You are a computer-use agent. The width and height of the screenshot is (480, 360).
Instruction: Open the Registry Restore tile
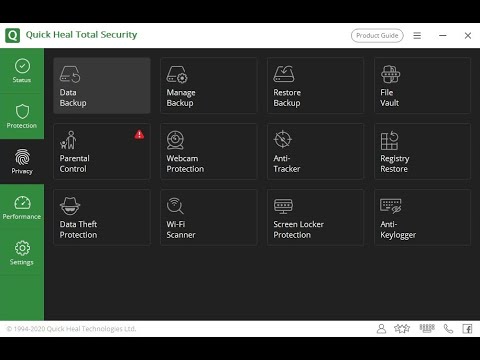(422, 151)
